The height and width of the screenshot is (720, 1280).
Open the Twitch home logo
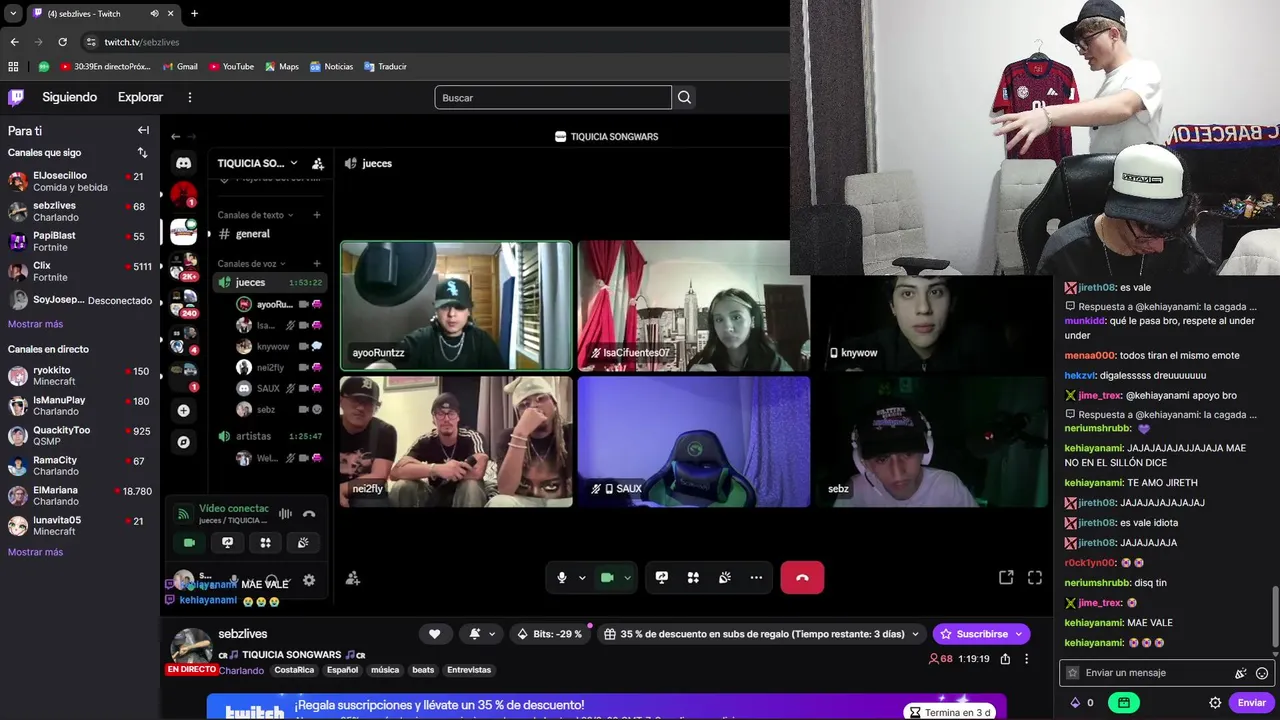click(16, 97)
